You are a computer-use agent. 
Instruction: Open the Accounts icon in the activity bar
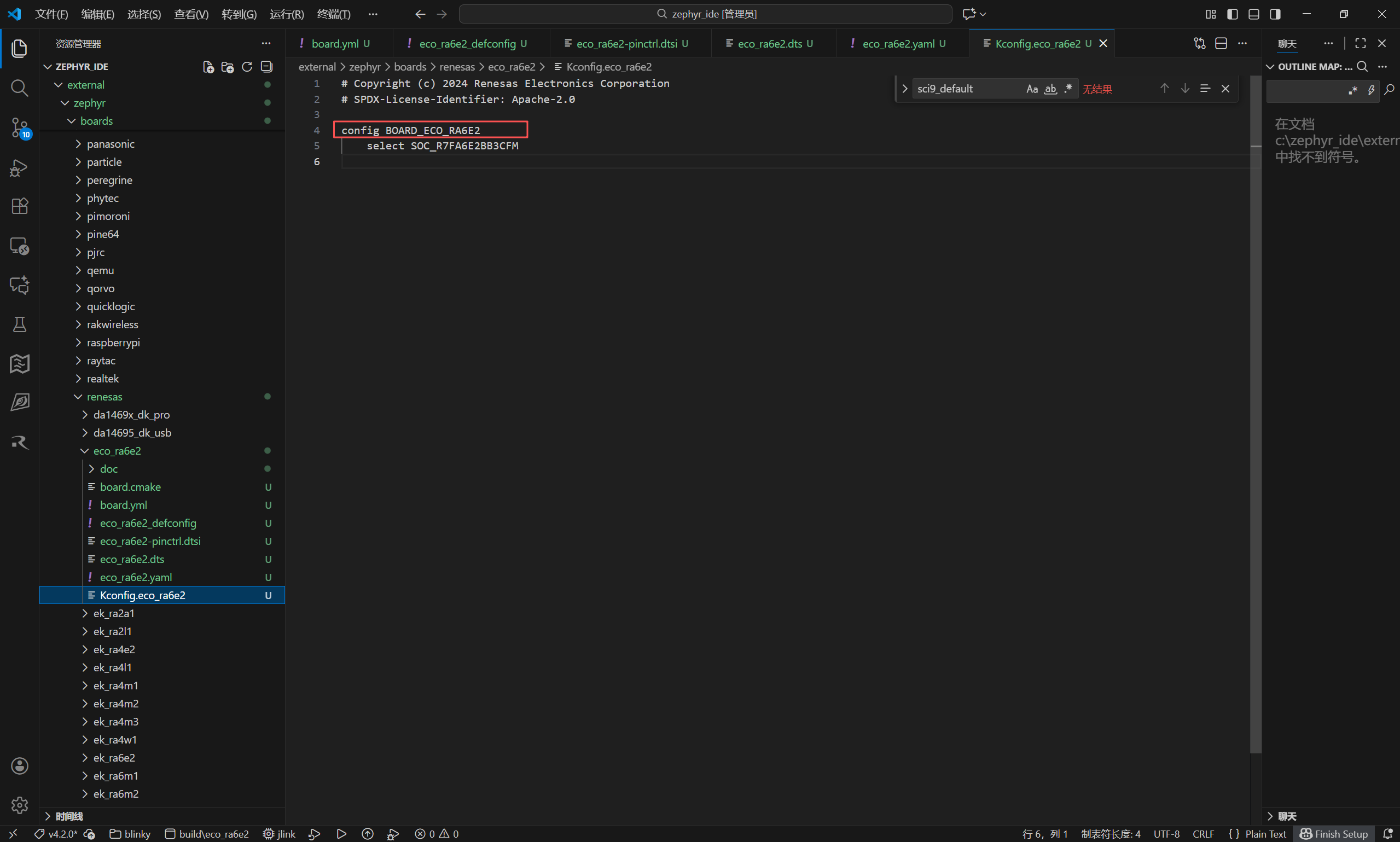click(19, 766)
